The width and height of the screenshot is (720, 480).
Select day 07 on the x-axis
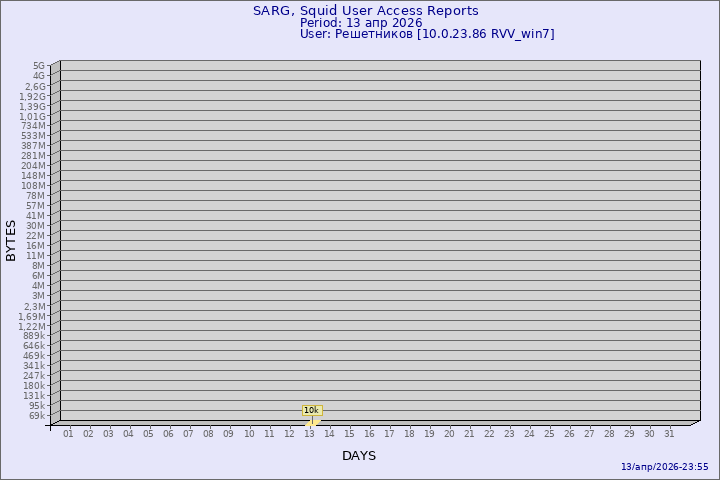click(x=188, y=433)
